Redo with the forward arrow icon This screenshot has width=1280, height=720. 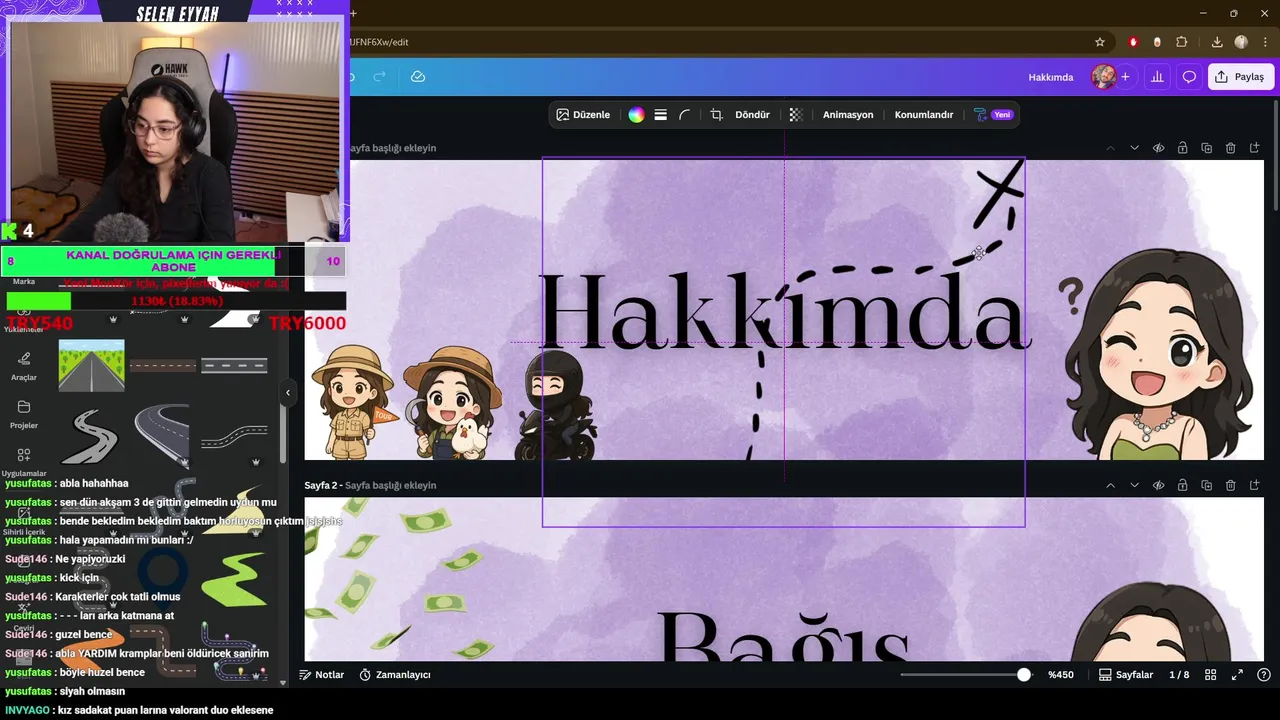click(380, 77)
